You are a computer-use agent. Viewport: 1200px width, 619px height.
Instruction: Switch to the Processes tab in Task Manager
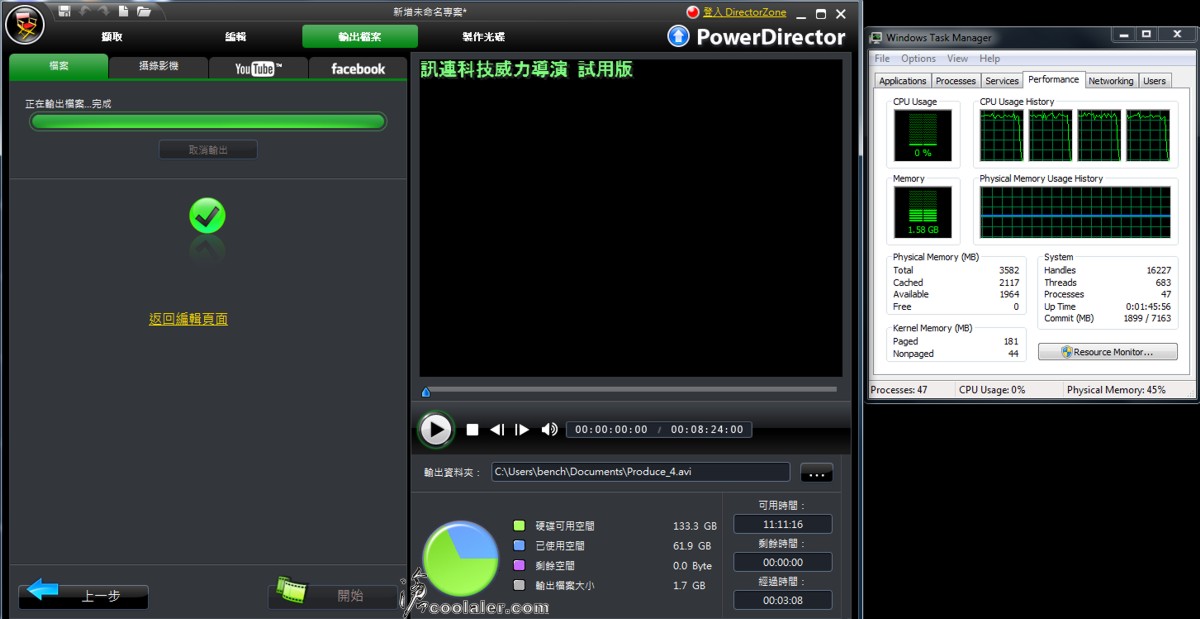(956, 81)
